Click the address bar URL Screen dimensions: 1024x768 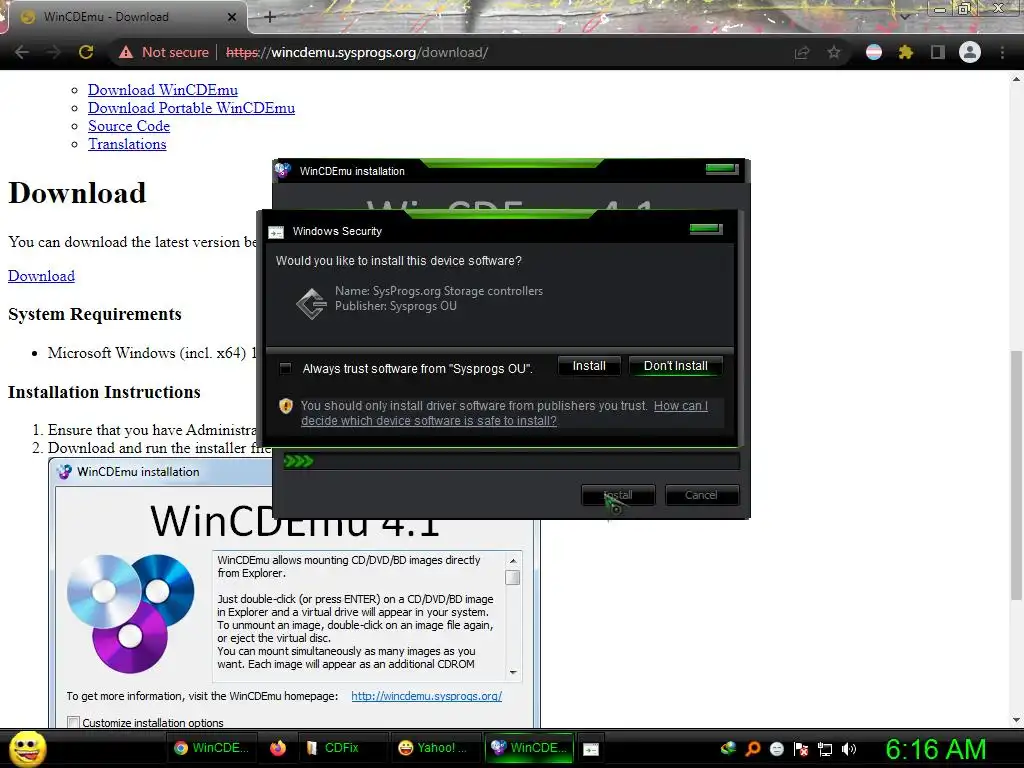357,52
